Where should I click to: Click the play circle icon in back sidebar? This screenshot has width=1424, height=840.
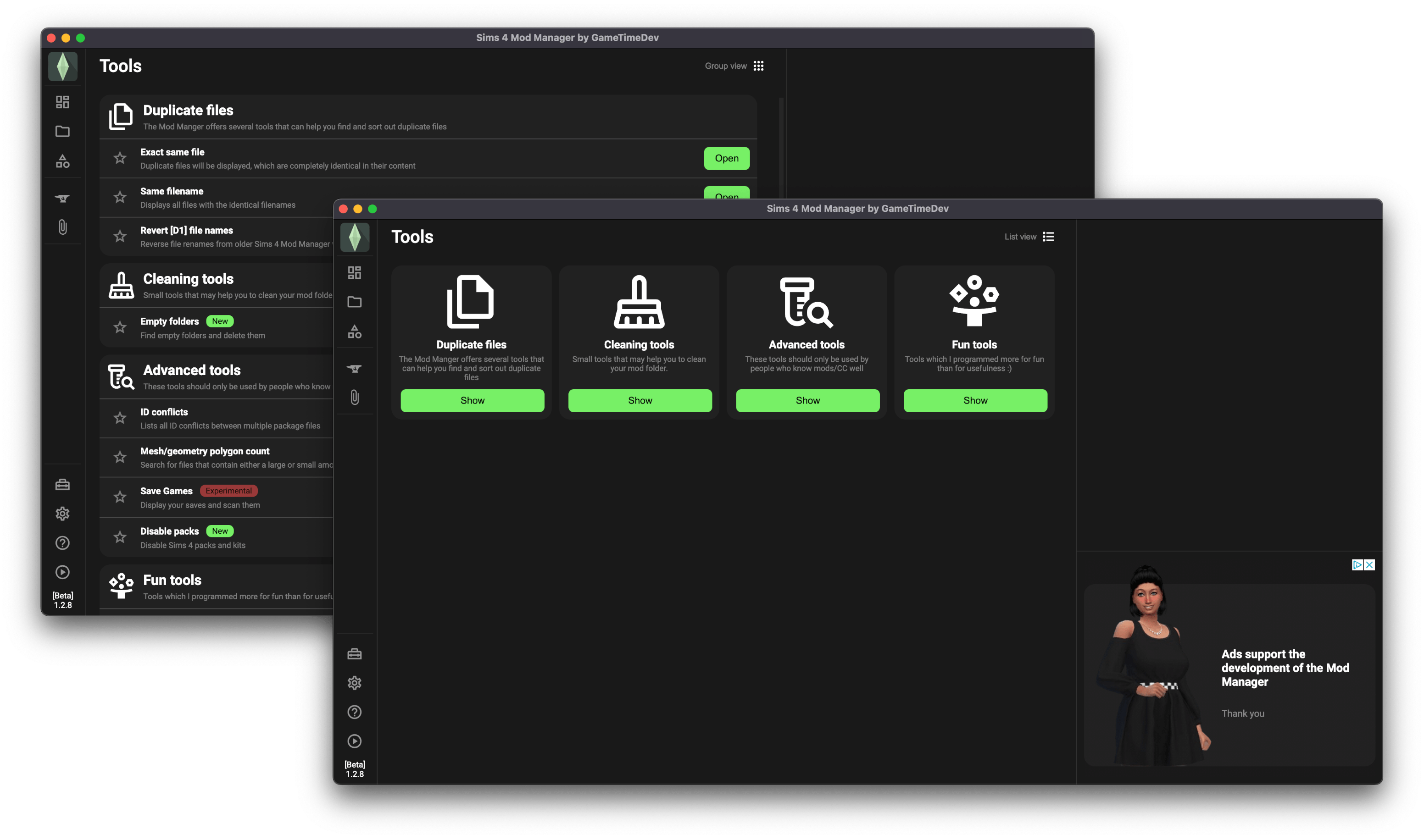62,572
